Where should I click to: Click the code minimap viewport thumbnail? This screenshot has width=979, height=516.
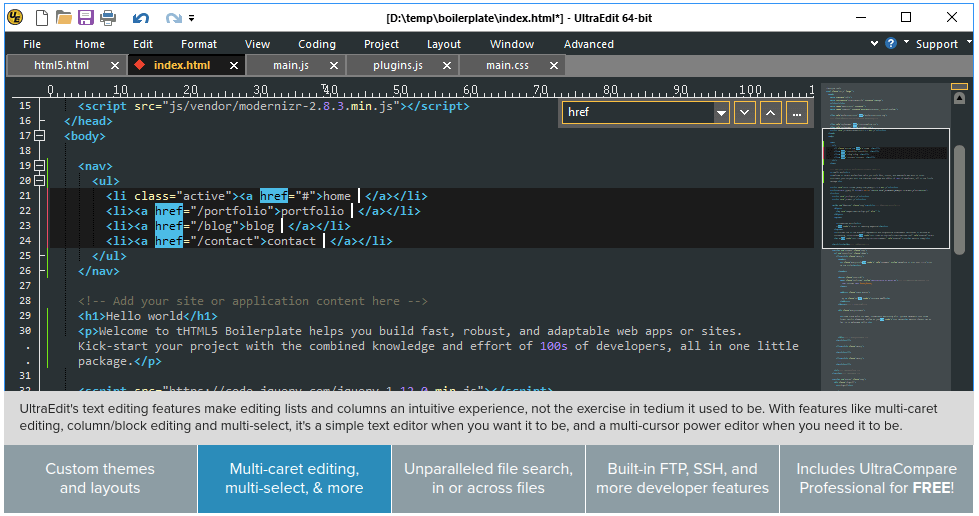(886, 188)
